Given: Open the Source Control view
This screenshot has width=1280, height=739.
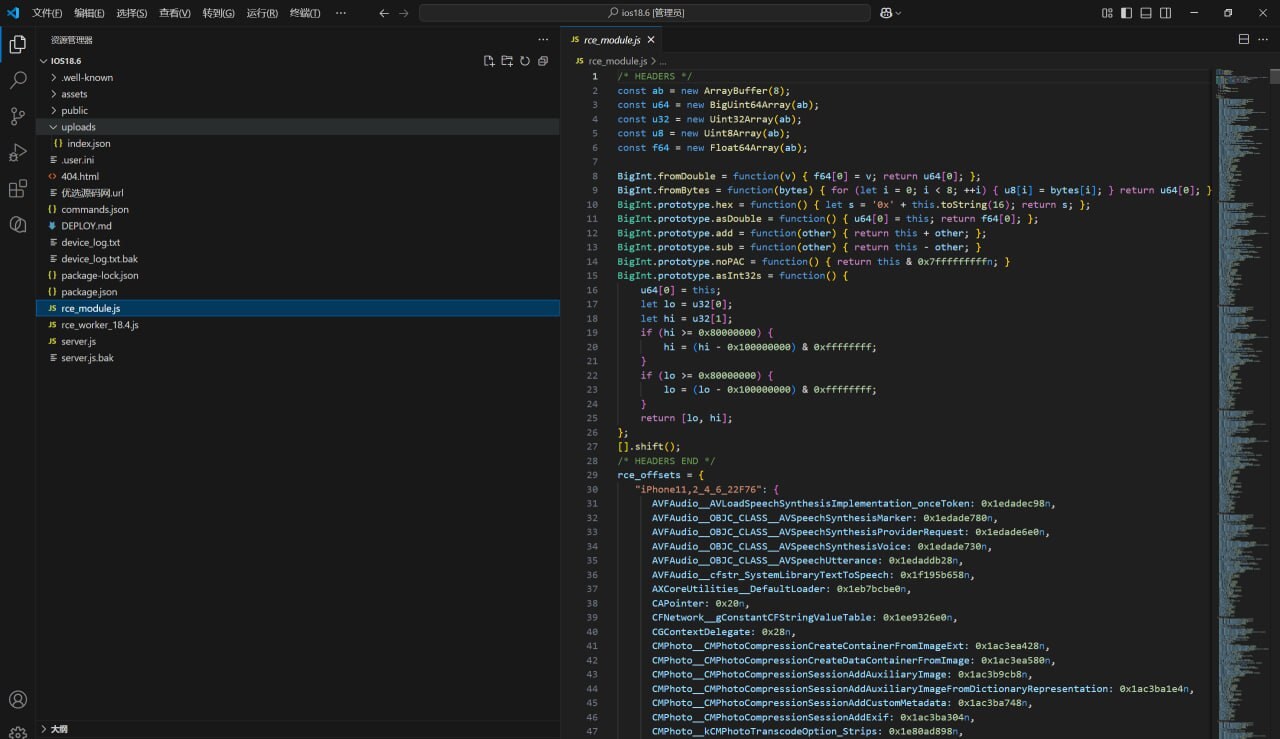Looking at the screenshot, I should point(17,116).
